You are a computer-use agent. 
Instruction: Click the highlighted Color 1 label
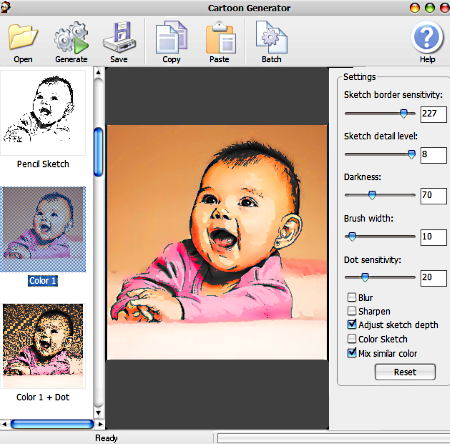(x=43, y=281)
